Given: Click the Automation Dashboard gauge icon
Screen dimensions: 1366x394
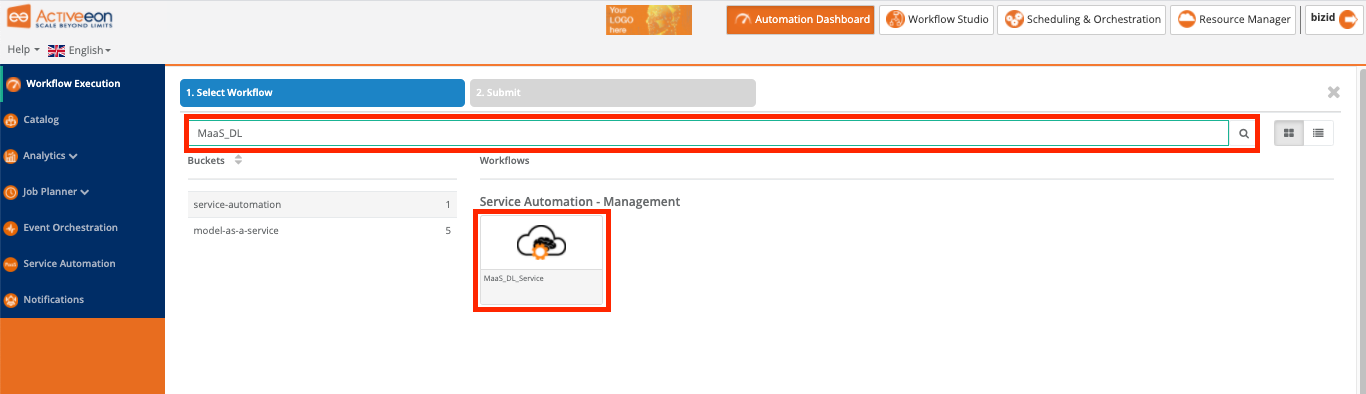Looking at the screenshot, I should 742,19.
